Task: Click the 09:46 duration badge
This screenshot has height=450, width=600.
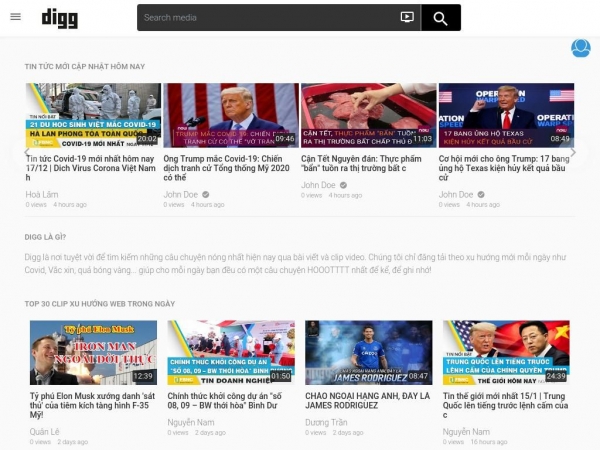Action: pyautogui.click(x=285, y=139)
